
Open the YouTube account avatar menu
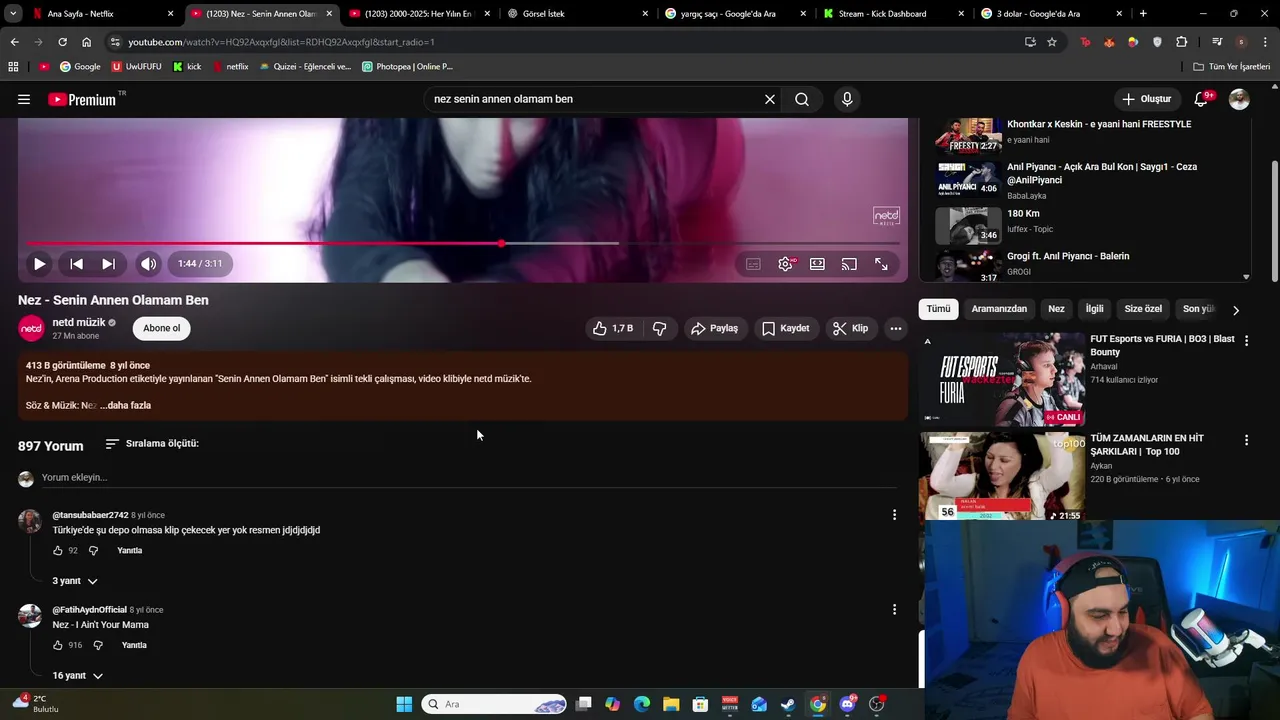click(1239, 99)
